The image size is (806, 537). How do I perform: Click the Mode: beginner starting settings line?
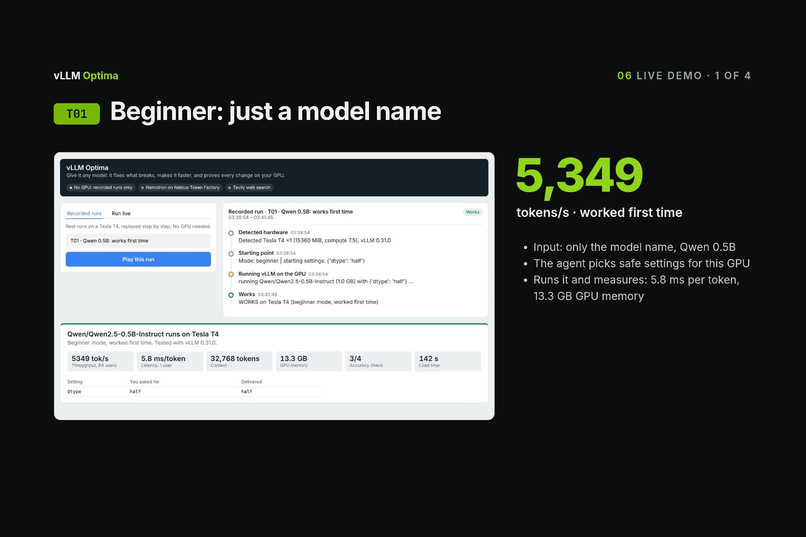click(301, 261)
